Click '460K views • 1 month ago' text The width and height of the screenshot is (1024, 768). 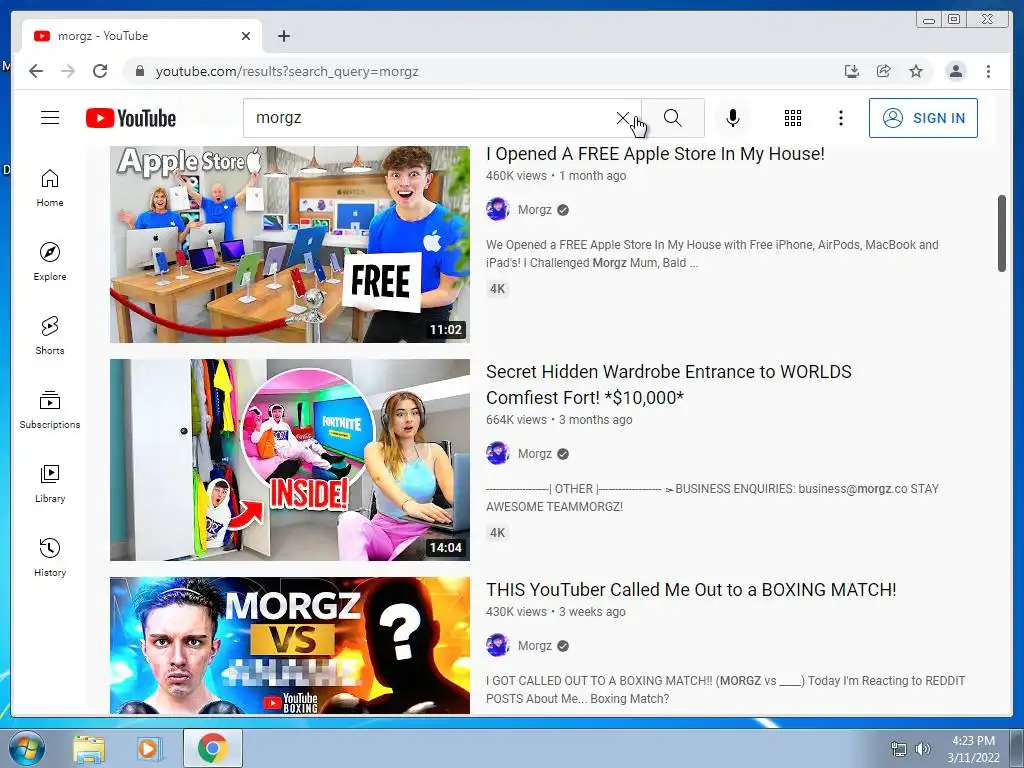pos(556,176)
